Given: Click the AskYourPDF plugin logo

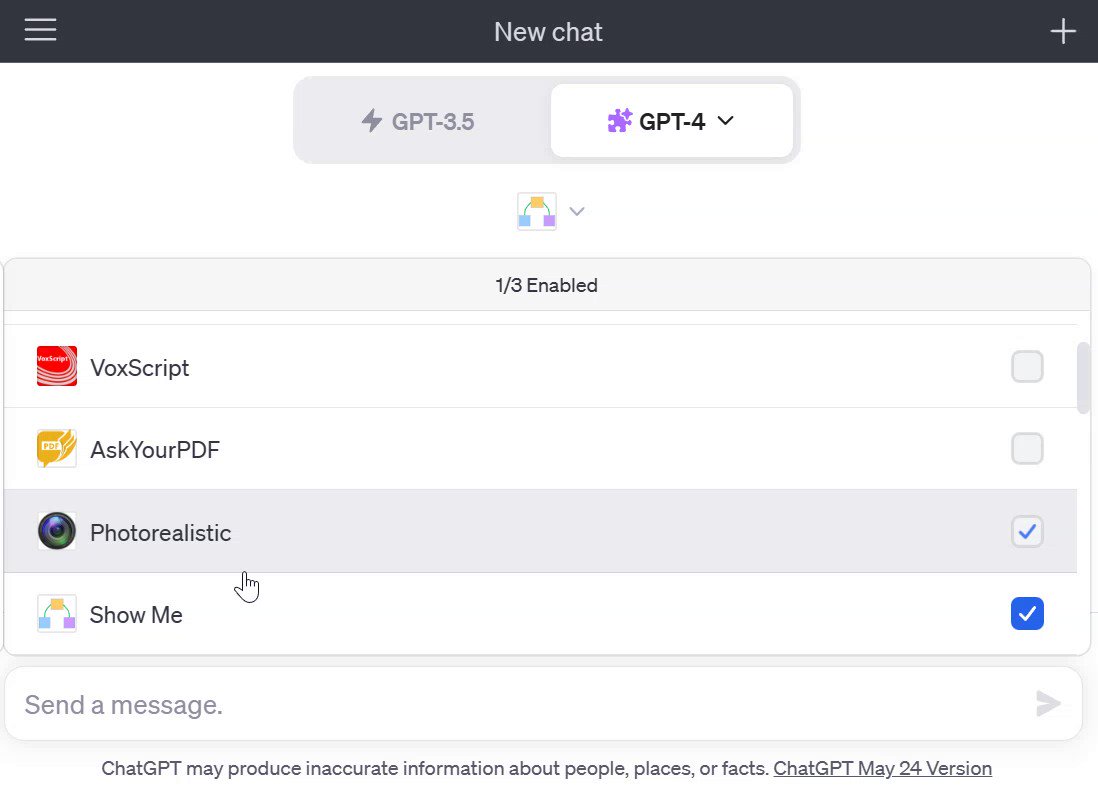Looking at the screenshot, I should [57, 448].
